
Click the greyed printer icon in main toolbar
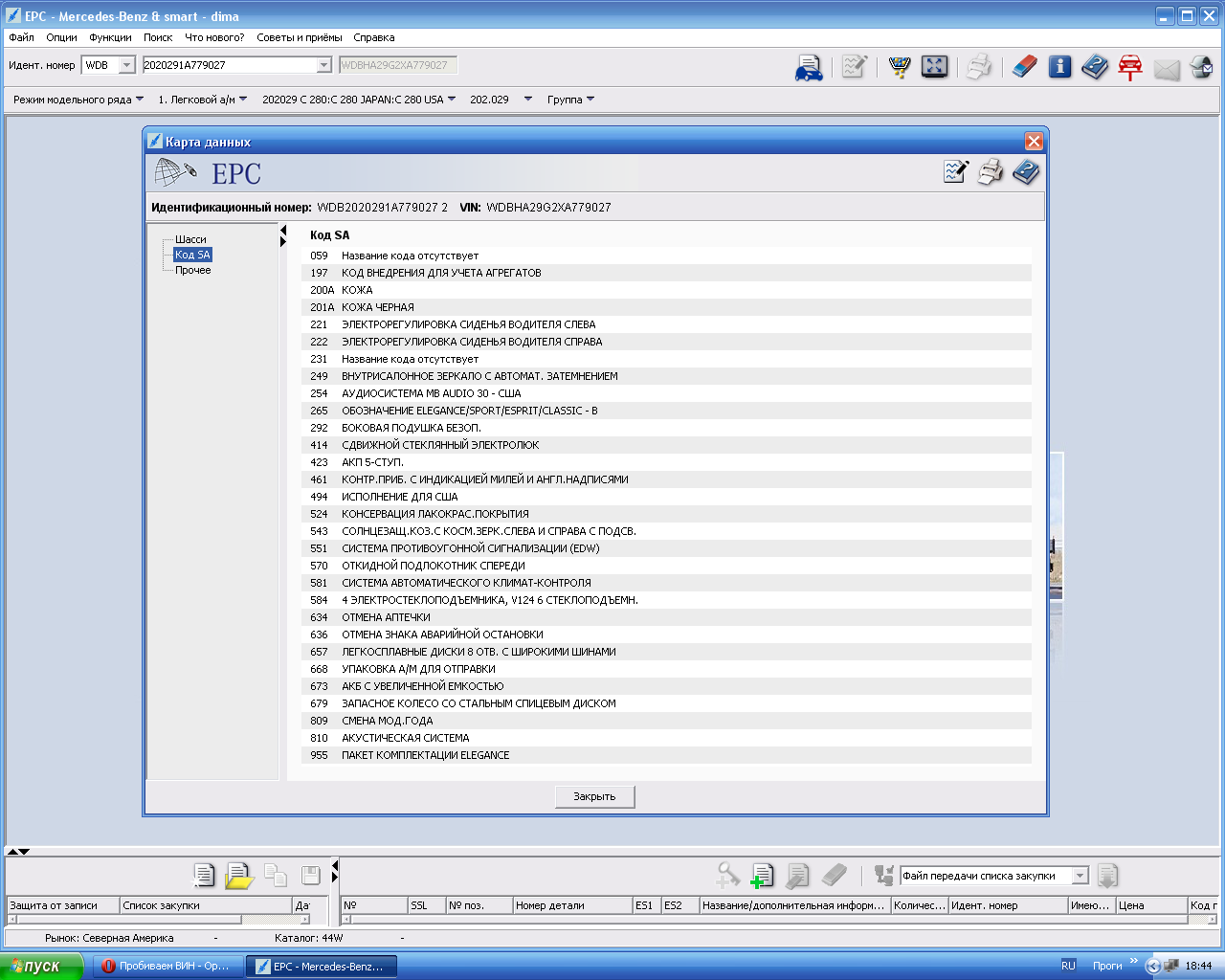click(x=978, y=67)
